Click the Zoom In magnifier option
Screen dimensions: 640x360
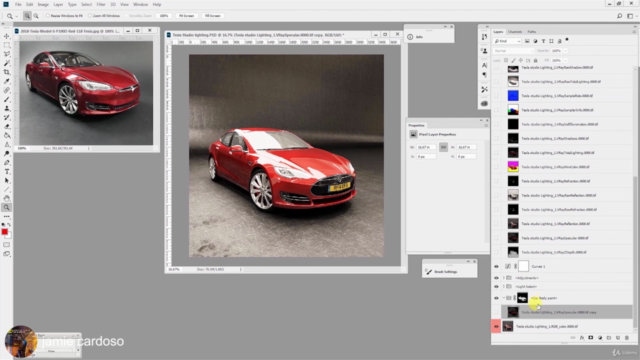pyautogui.click(x=27, y=16)
